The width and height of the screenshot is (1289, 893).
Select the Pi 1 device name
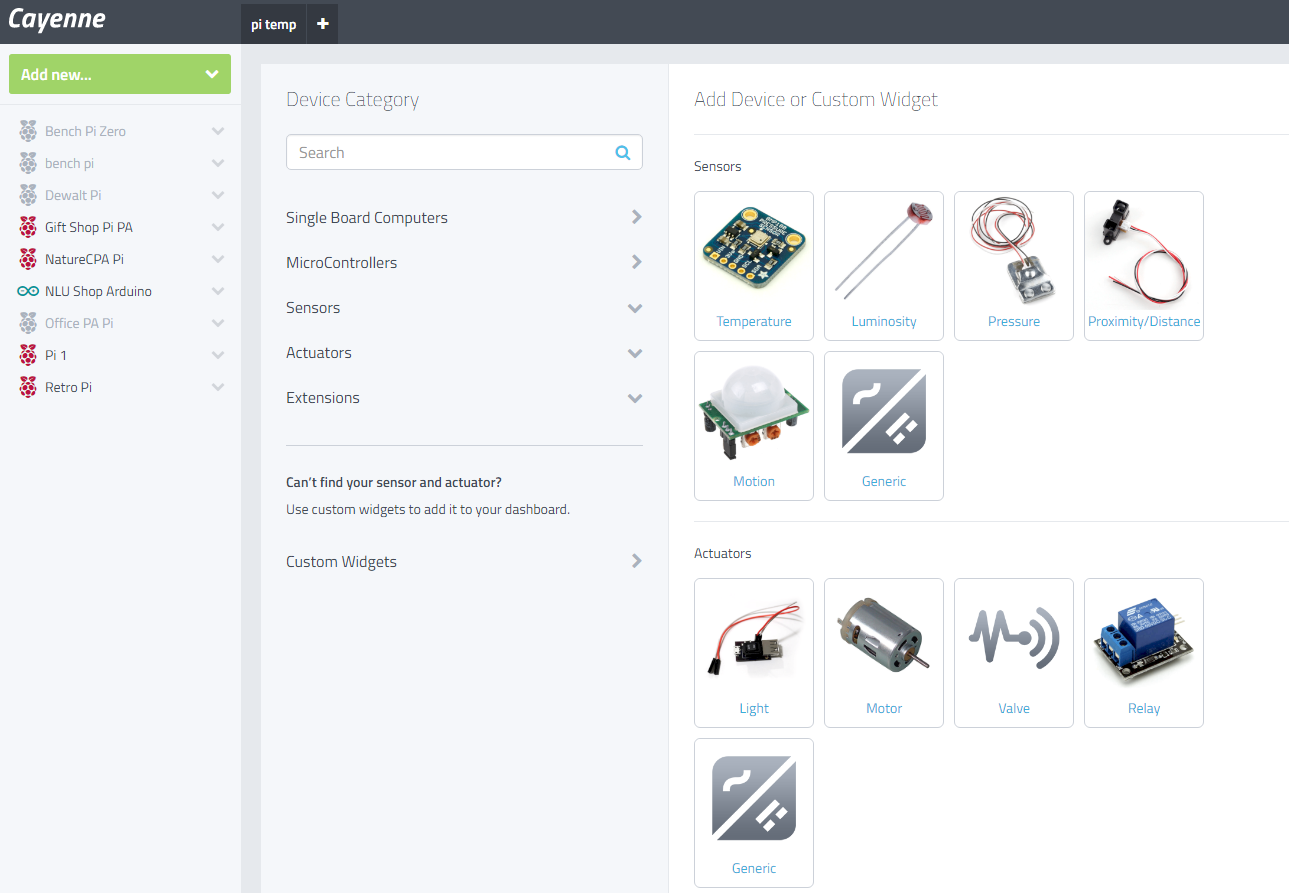pos(56,355)
